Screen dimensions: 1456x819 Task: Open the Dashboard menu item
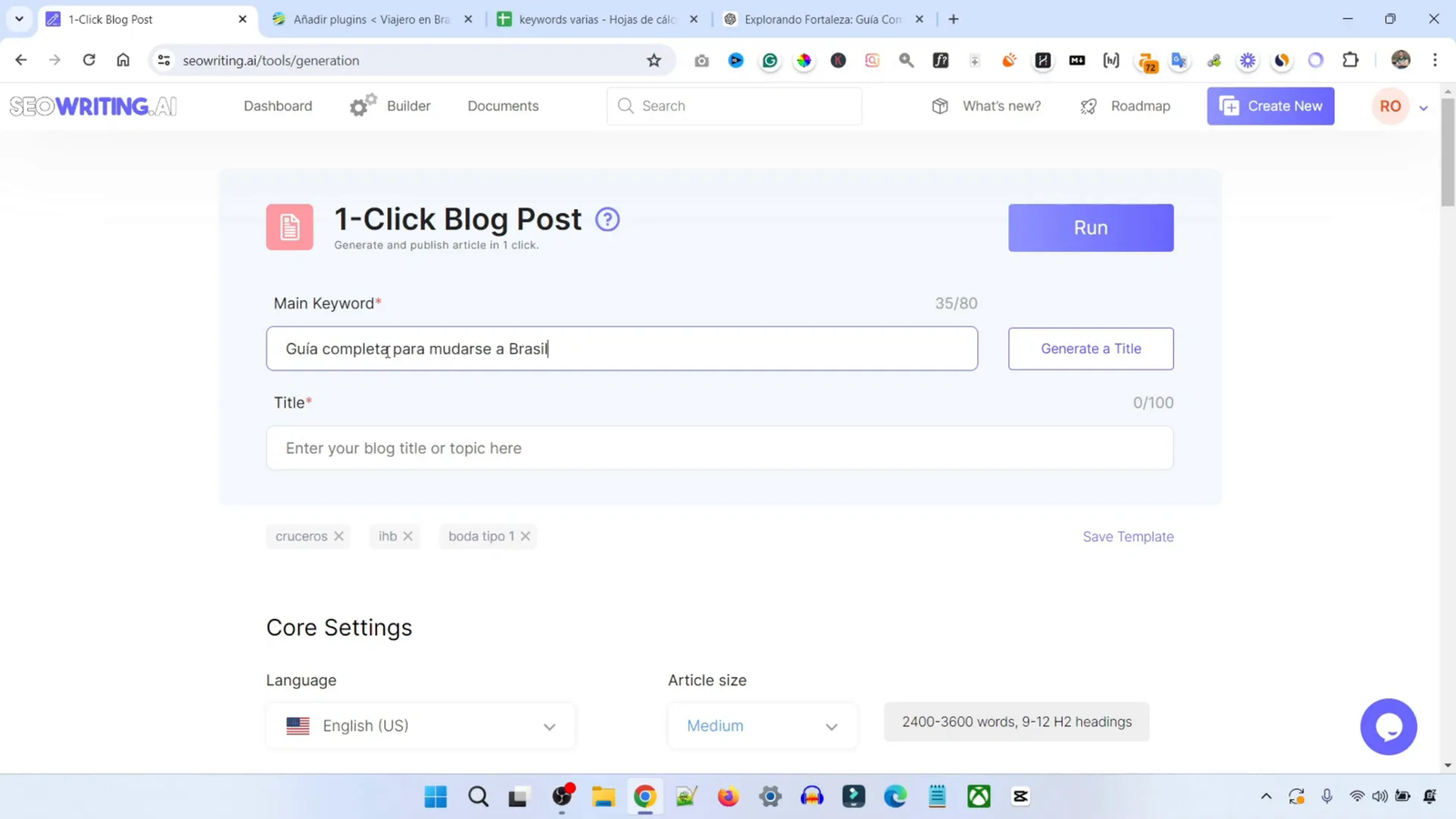278,106
